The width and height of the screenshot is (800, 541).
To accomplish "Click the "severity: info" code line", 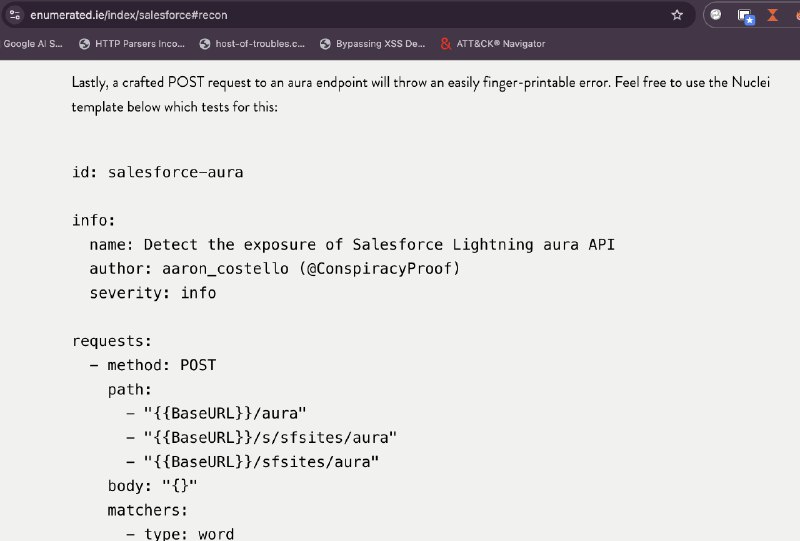I will [152, 293].
